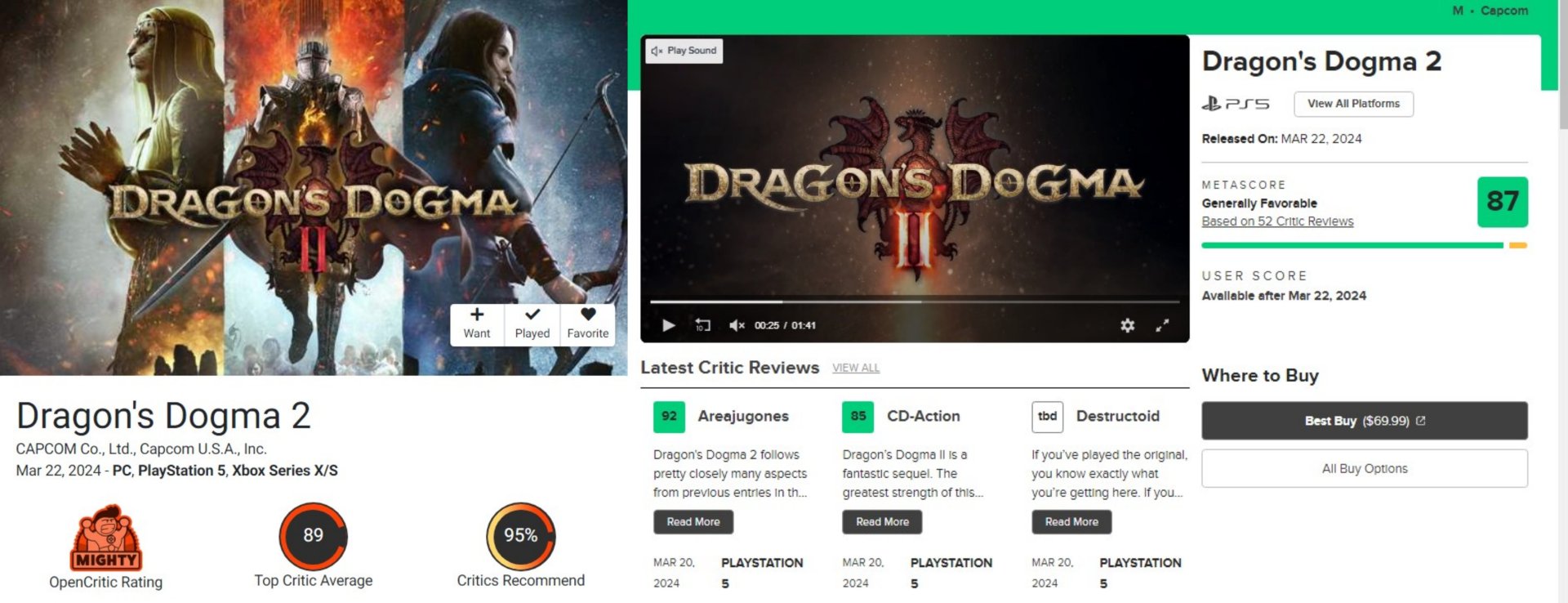Click the Metascore distribution bar
This screenshot has width=1568, height=603.
[1364, 245]
